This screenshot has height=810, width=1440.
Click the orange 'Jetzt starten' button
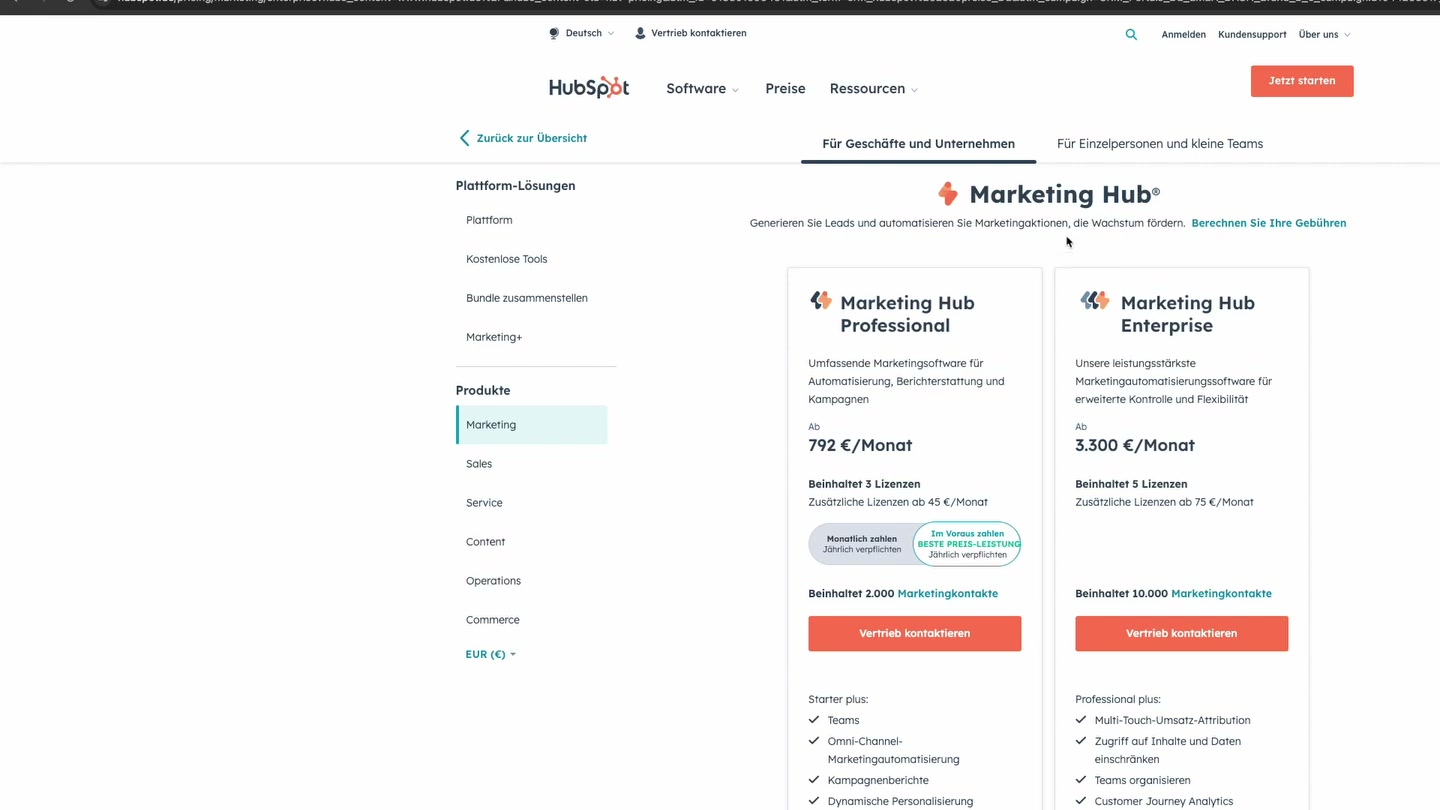[1302, 81]
